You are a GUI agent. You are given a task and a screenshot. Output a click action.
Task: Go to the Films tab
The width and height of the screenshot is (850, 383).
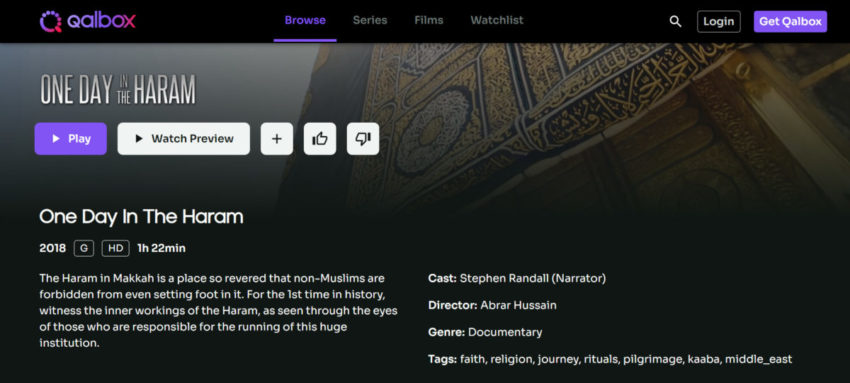[429, 21]
